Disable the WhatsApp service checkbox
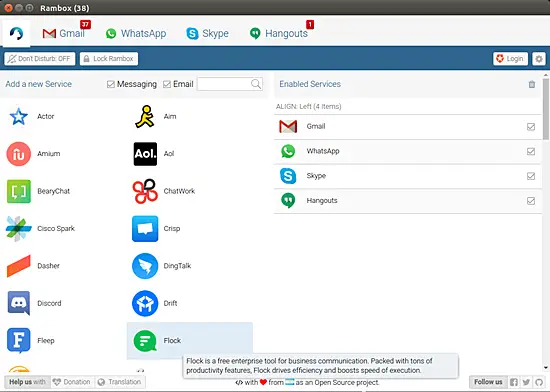 (531, 151)
